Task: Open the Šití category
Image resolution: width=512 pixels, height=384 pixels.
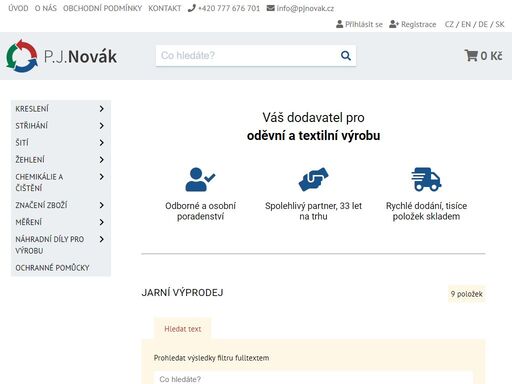Action: 22,143
